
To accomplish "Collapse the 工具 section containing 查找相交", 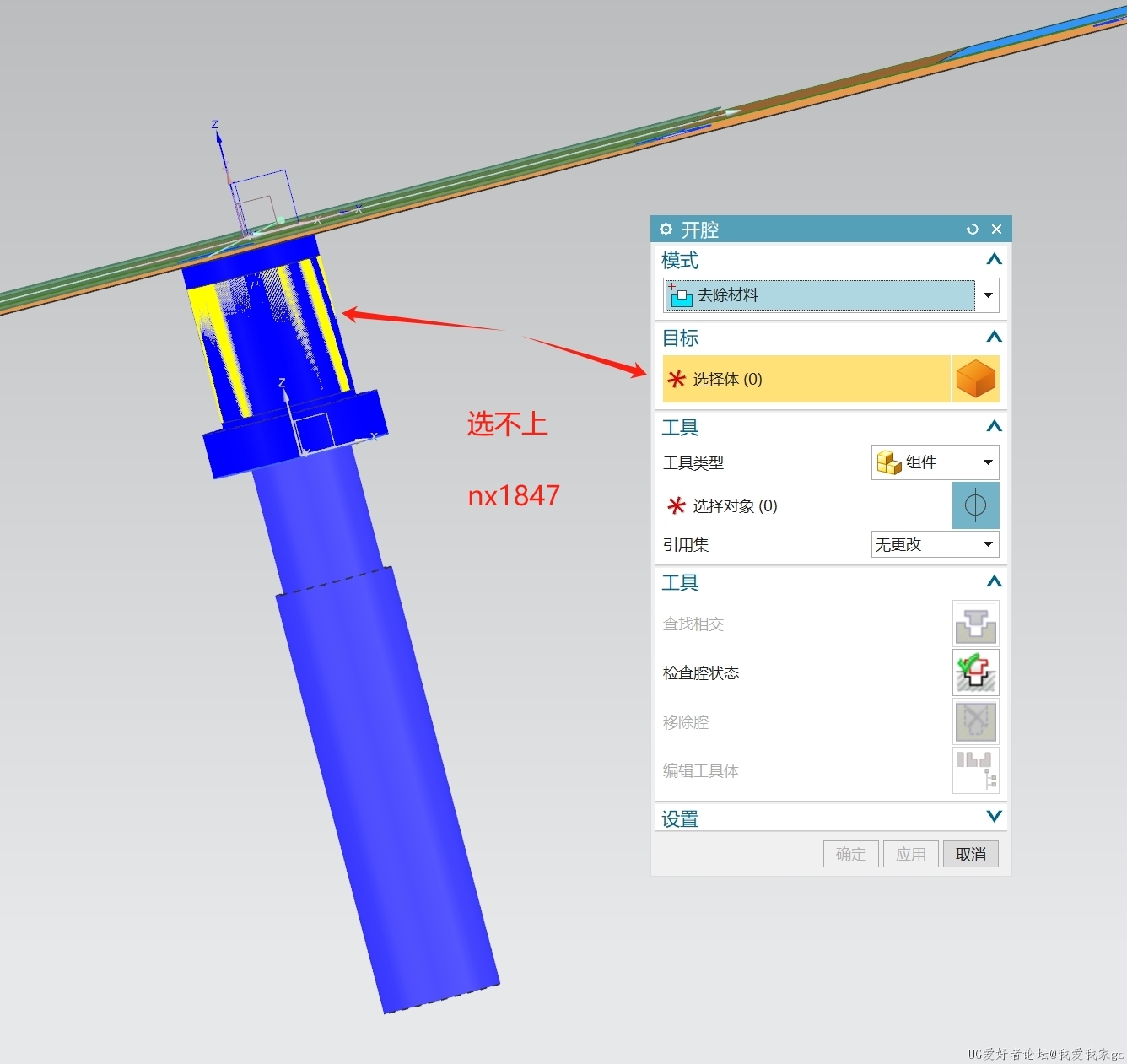I will (994, 582).
